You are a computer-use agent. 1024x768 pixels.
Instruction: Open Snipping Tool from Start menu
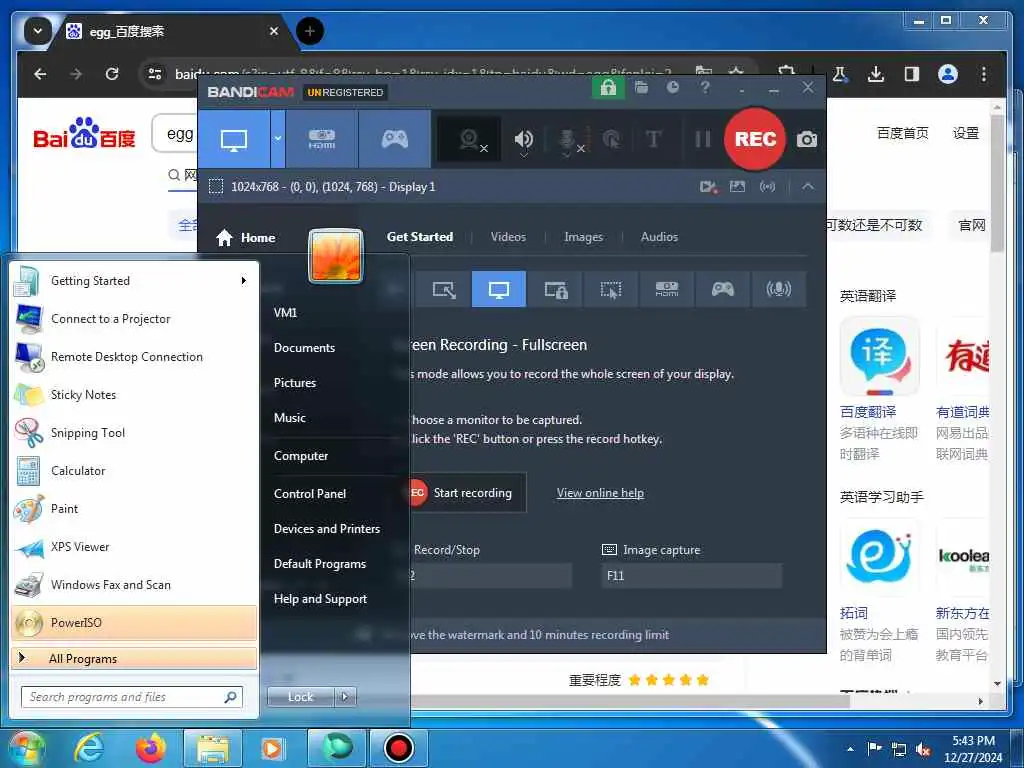tap(134, 432)
